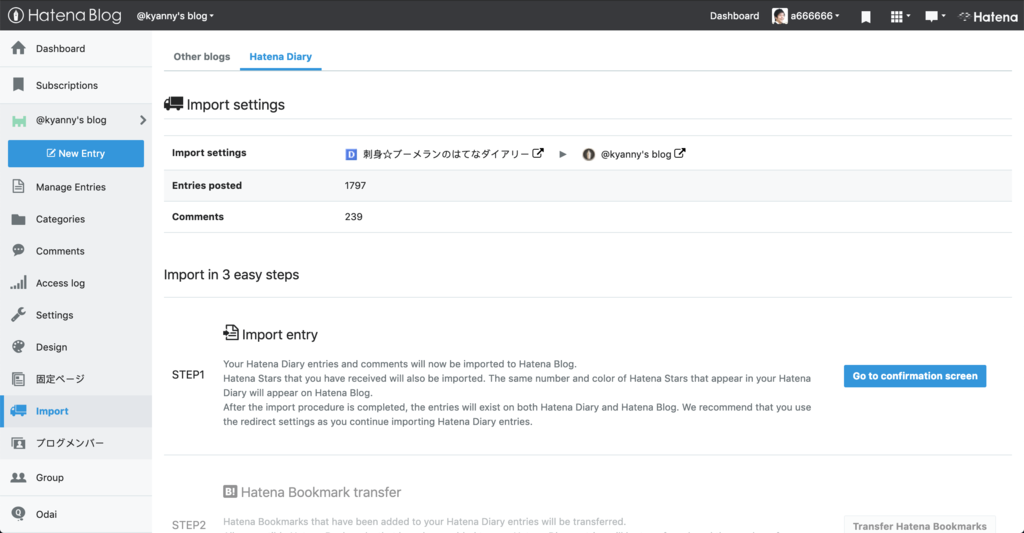Click the @kyanny's blog green icon
This screenshot has width=1024, height=533.
(x=19, y=121)
